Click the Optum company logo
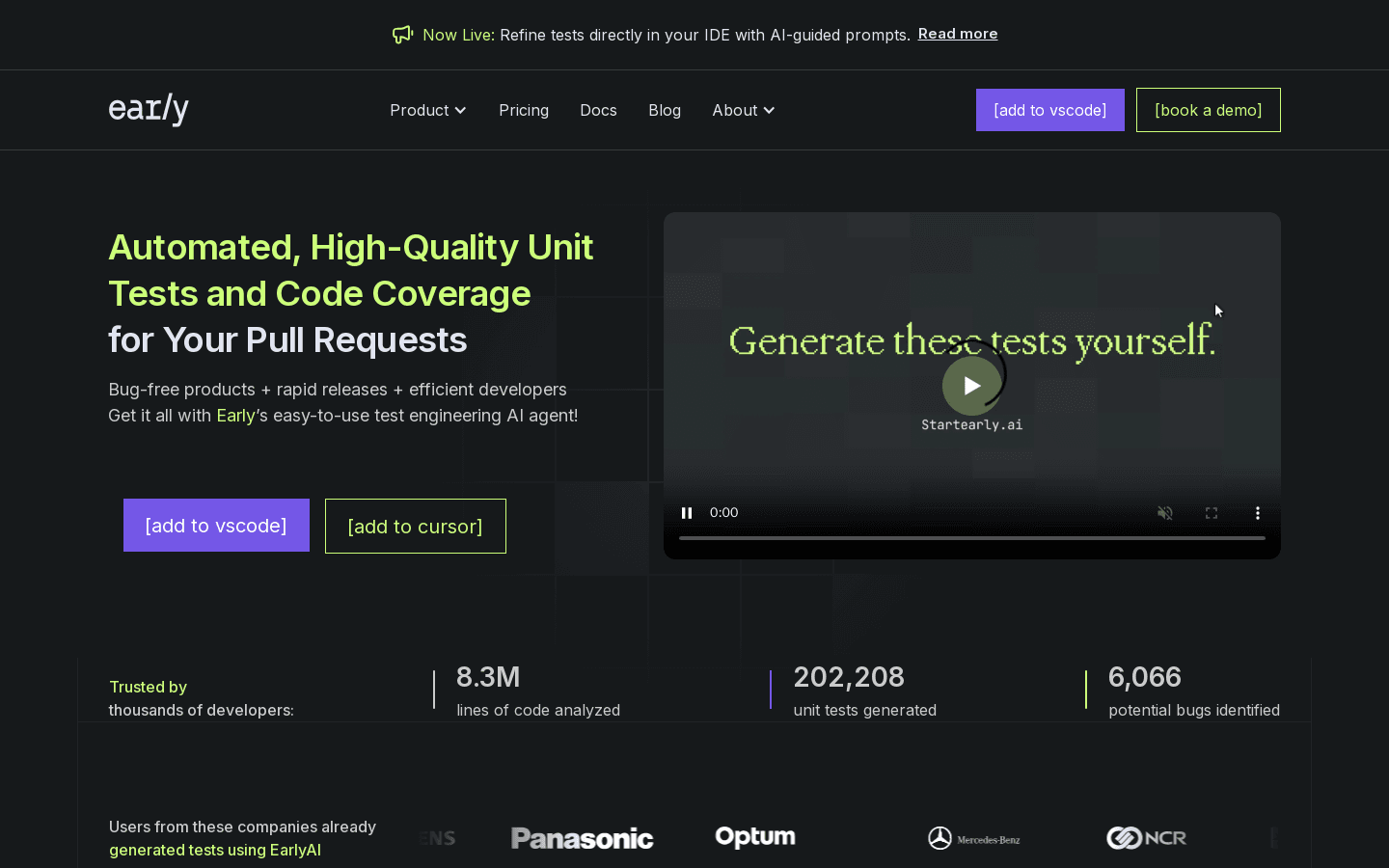This screenshot has height=868, width=1389. [755, 837]
